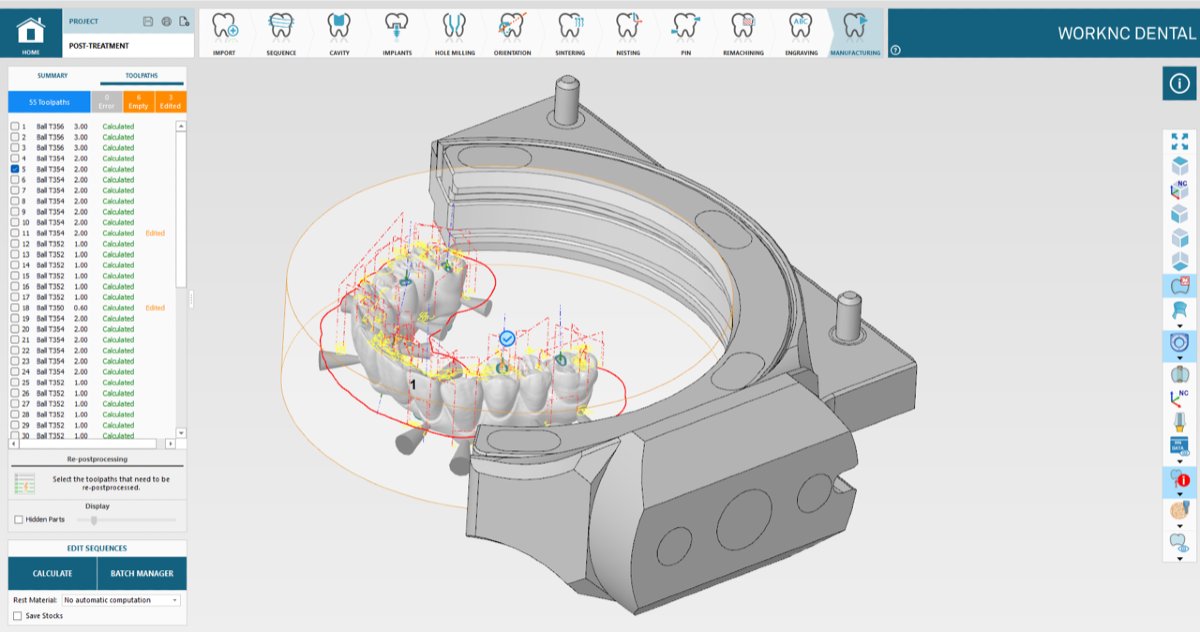Open the Sintering workflow step
This screenshot has width=1200, height=632.
pyautogui.click(x=570, y=33)
